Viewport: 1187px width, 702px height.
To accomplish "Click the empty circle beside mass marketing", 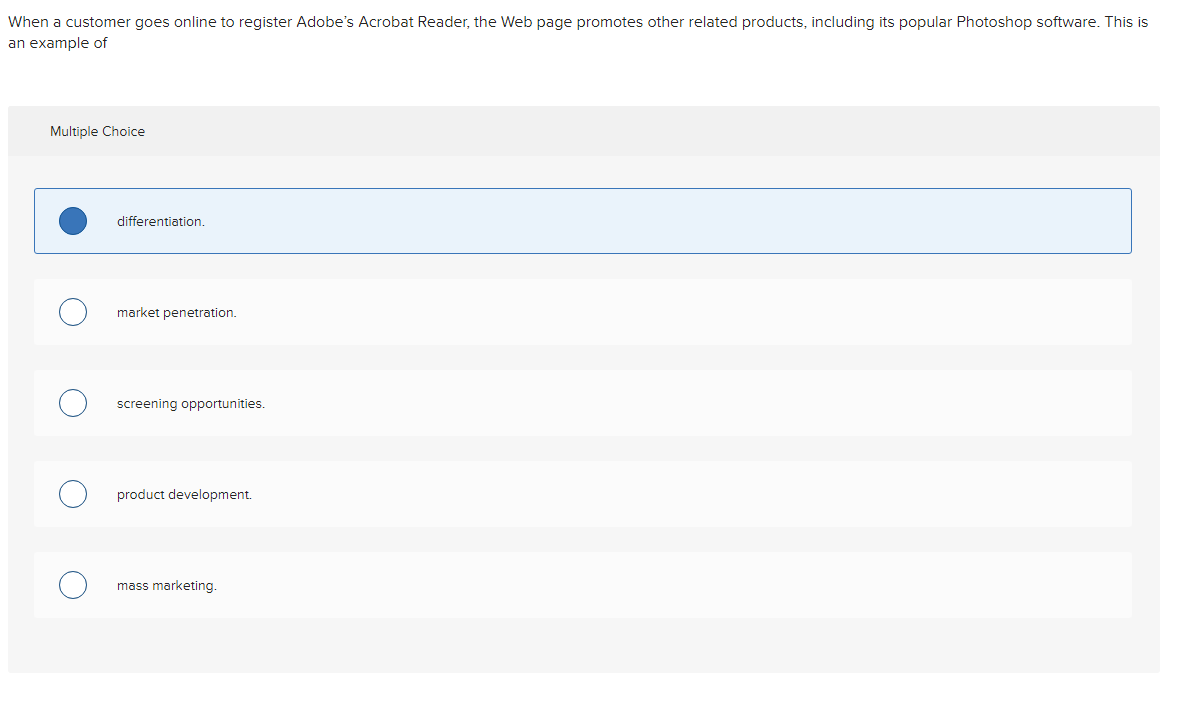I will click(73, 584).
